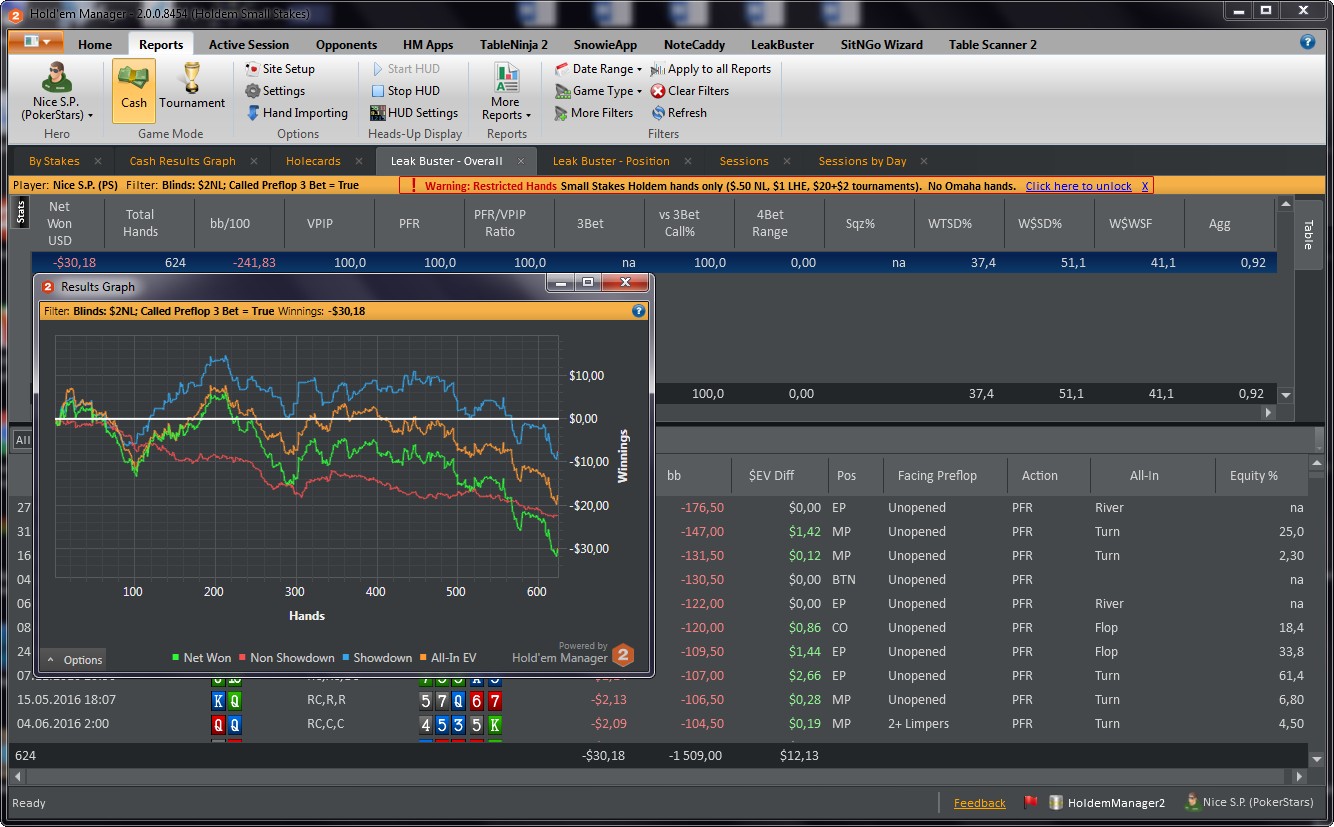Close the Holecards tab

tap(359, 161)
